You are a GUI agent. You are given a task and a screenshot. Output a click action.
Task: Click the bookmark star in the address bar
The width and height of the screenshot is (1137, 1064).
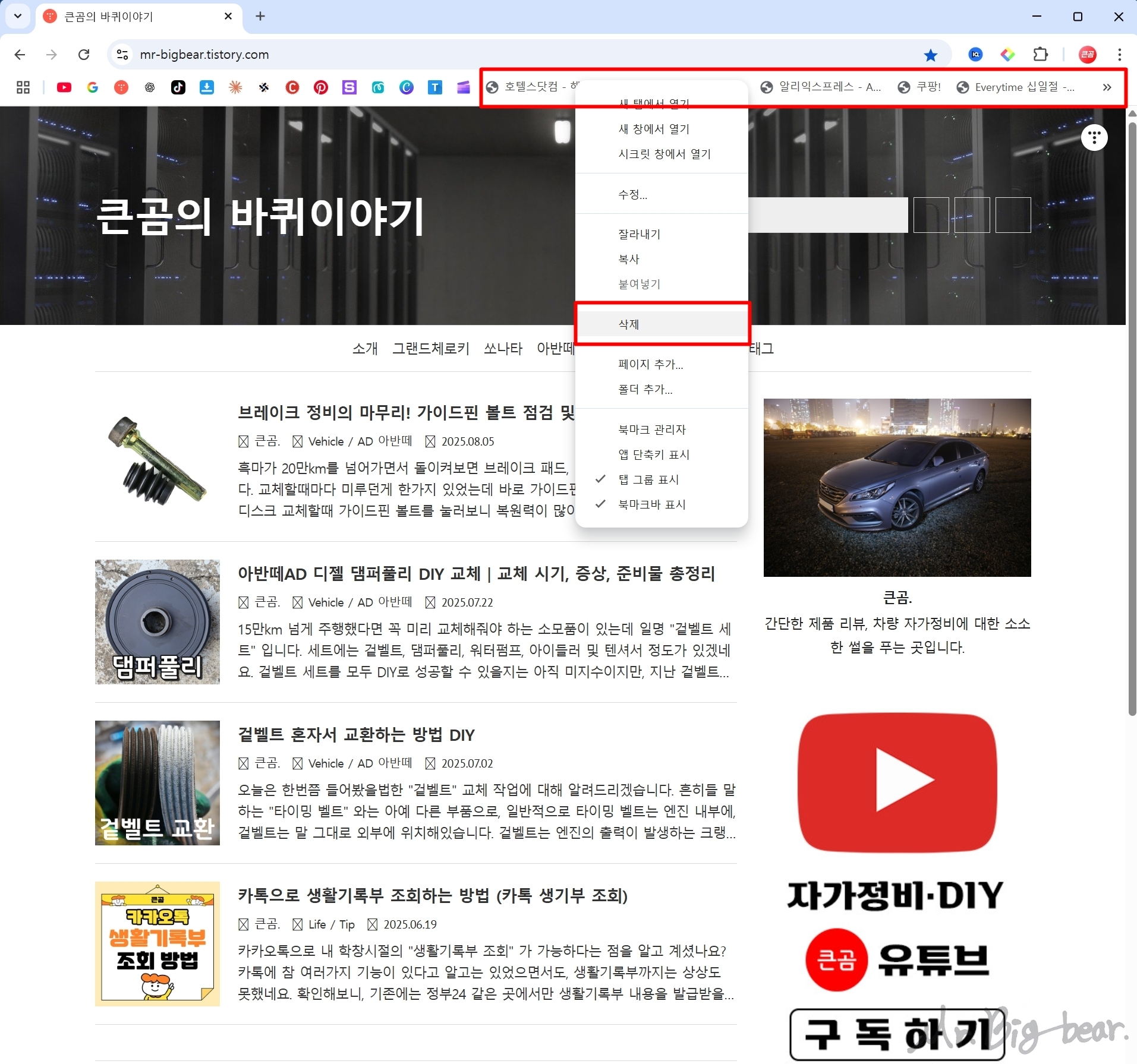click(930, 55)
